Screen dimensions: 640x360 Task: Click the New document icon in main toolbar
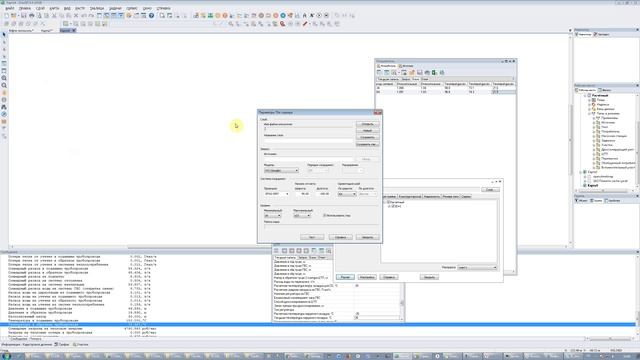7,16
